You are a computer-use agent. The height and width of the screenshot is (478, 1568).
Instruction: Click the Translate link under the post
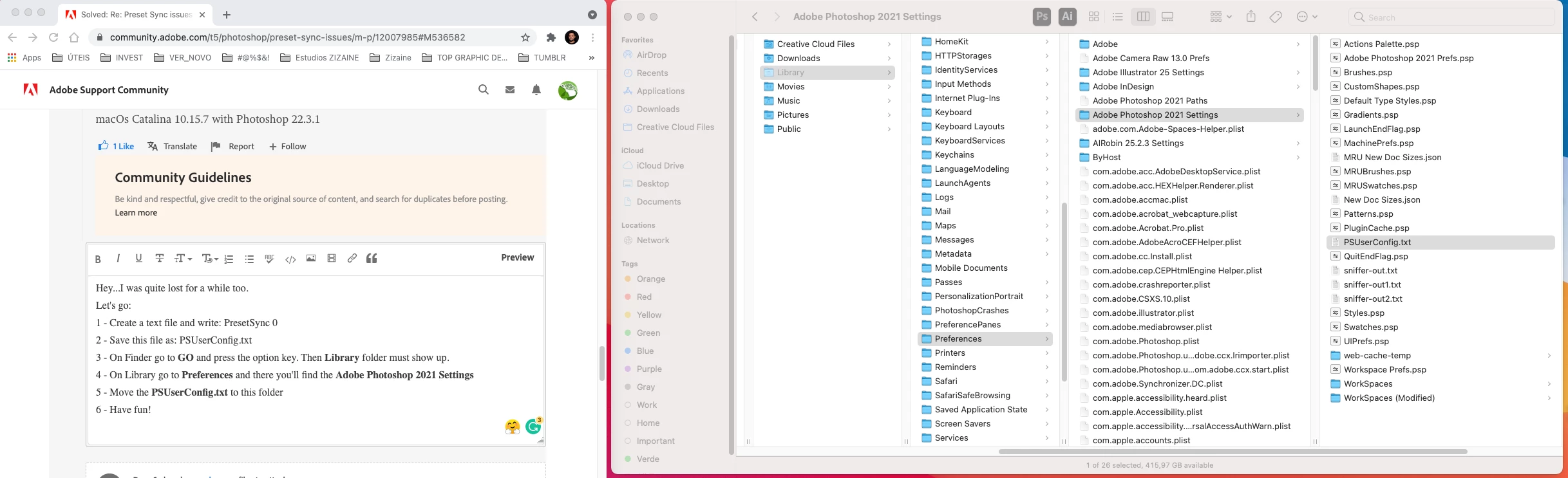pos(172,147)
